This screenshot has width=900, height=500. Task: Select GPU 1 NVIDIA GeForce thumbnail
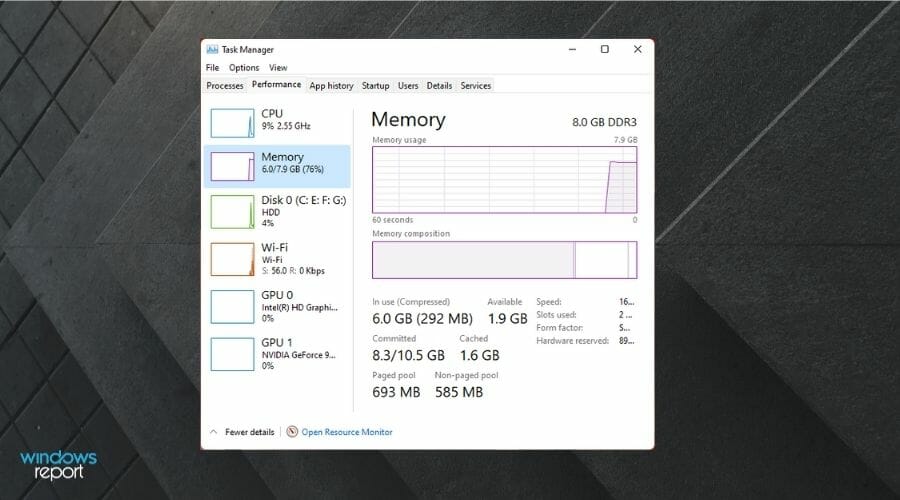(232, 353)
